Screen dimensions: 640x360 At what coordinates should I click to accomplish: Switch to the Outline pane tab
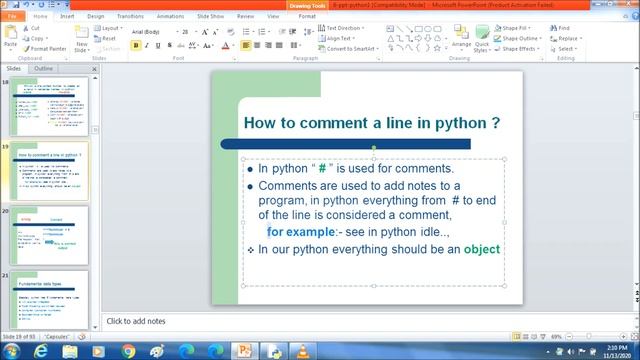pos(43,69)
